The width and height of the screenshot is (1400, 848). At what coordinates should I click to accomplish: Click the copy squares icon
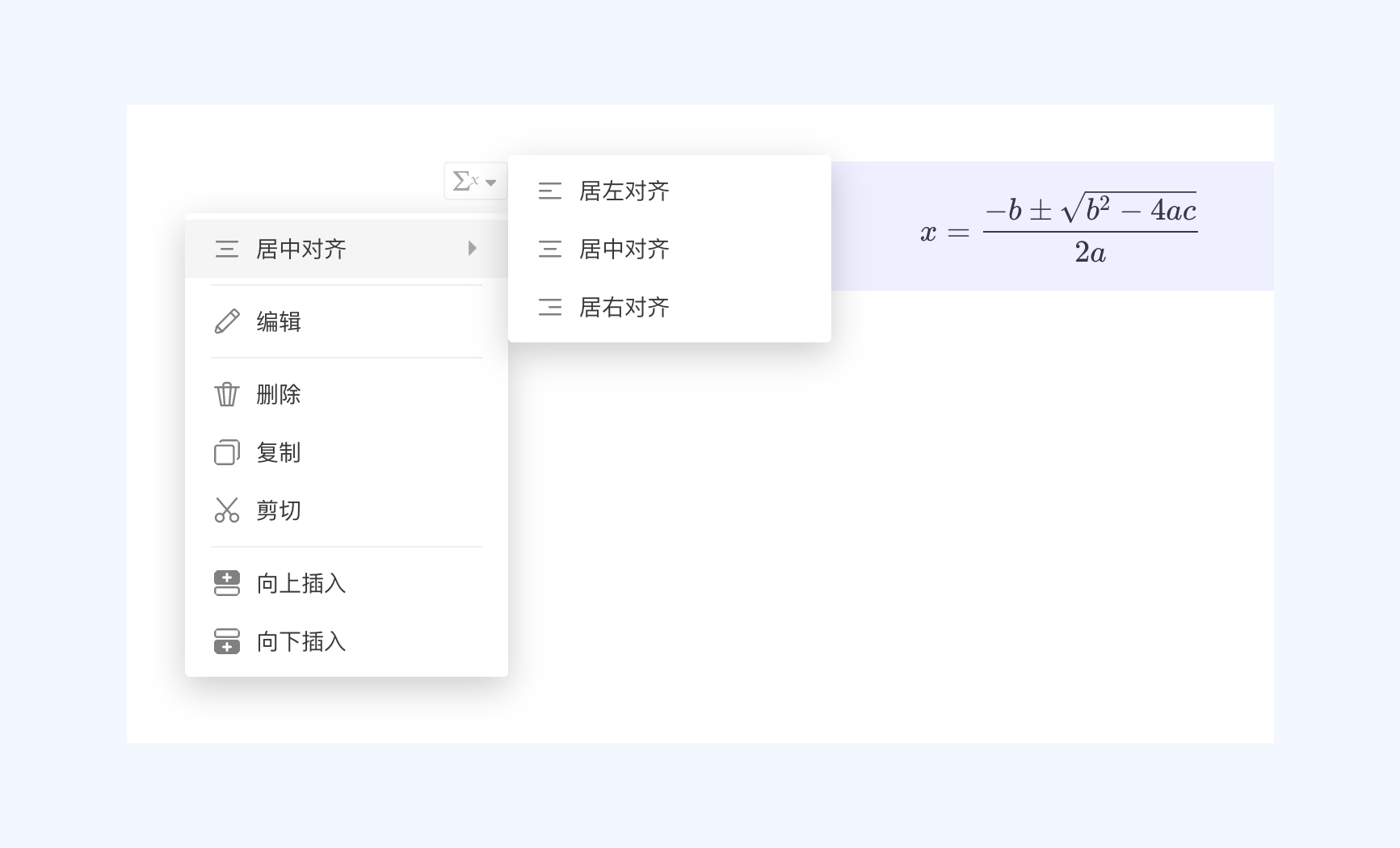pyautogui.click(x=227, y=452)
